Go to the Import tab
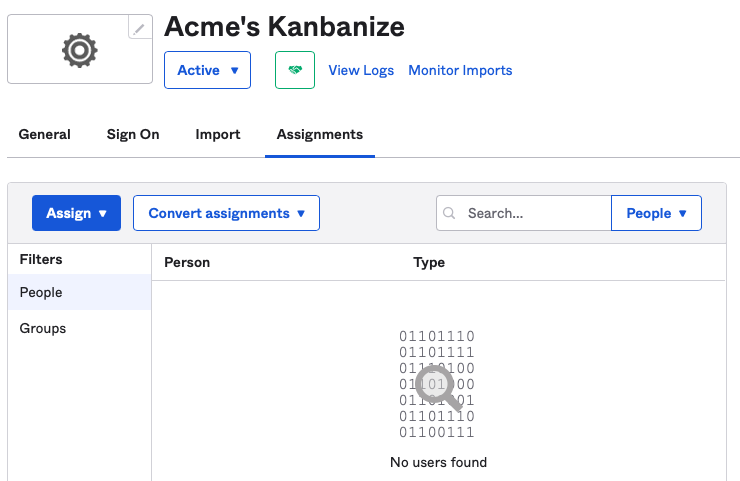Image resolution: width=740 pixels, height=481 pixels. point(218,134)
